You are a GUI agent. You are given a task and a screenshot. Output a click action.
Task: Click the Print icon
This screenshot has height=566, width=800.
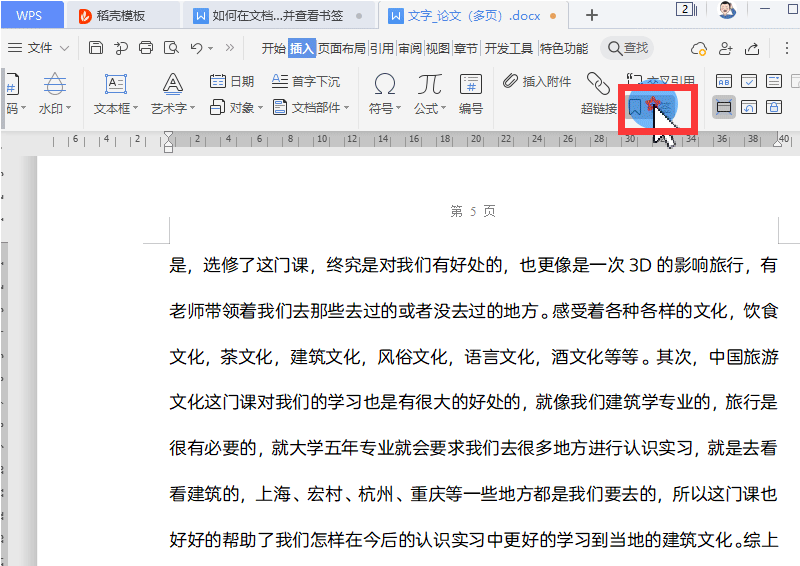point(146,48)
